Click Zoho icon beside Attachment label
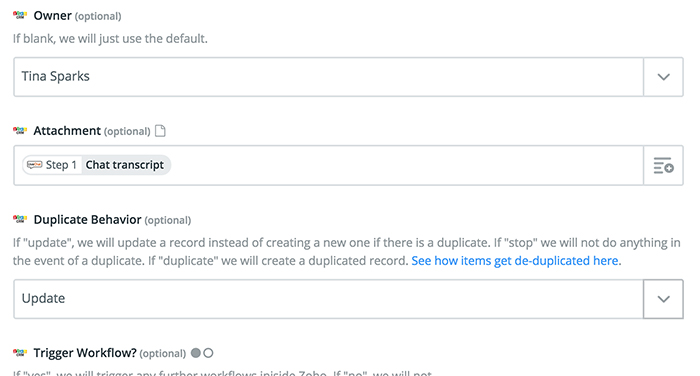Image resolution: width=700 pixels, height=376 pixels. click(x=20, y=131)
